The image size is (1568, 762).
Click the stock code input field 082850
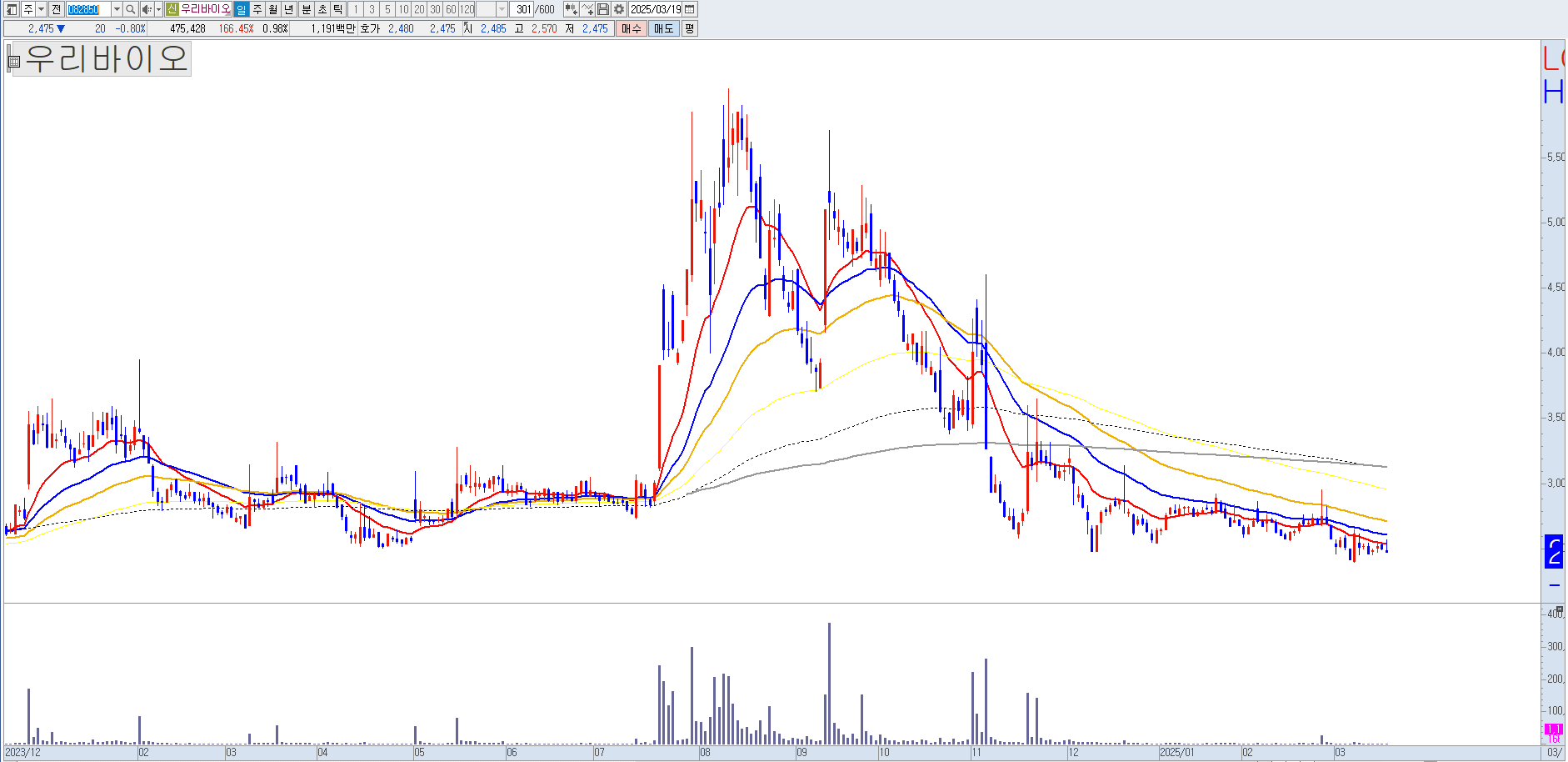88,9
